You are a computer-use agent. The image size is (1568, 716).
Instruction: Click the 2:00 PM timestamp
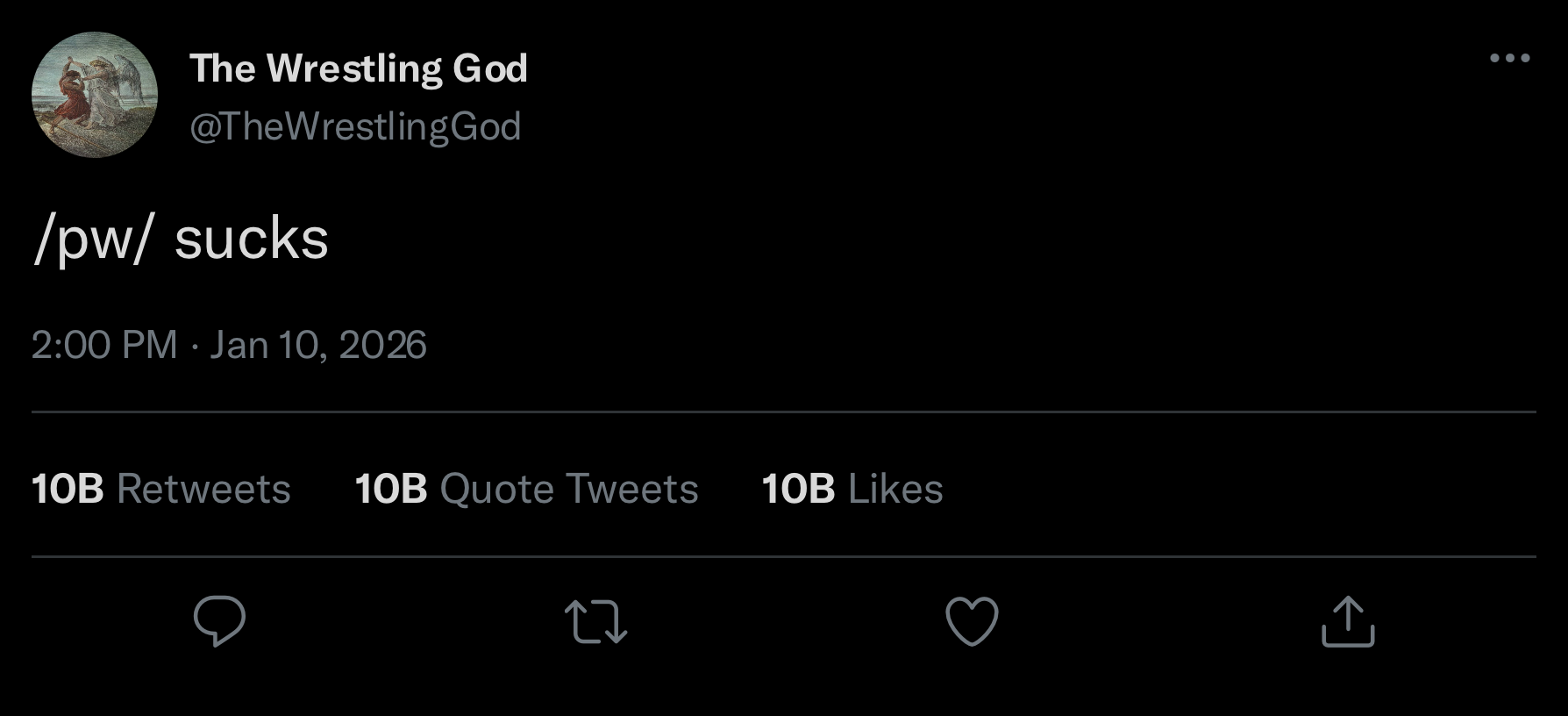pos(104,345)
